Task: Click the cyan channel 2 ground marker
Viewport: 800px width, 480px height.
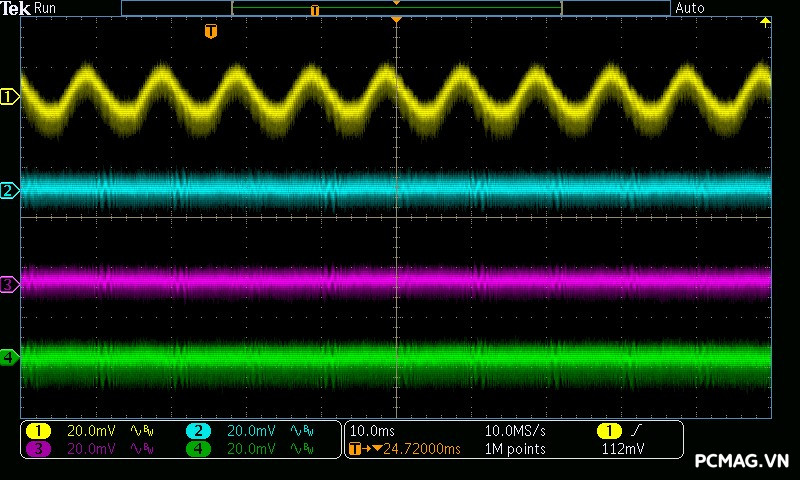Action: click(9, 190)
